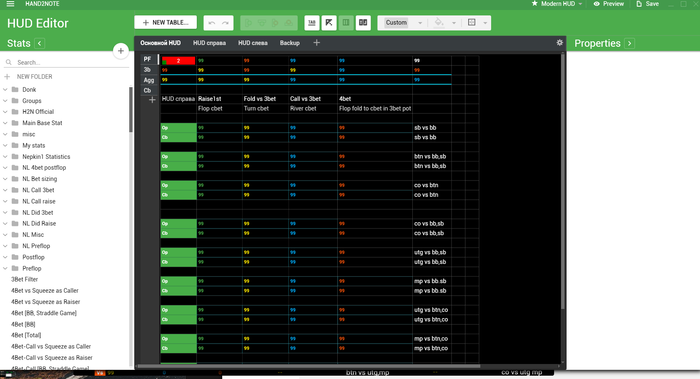Open HUD settings gear icon
Image resolution: width=700 pixels, height=379 pixels.
click(559, 43)
